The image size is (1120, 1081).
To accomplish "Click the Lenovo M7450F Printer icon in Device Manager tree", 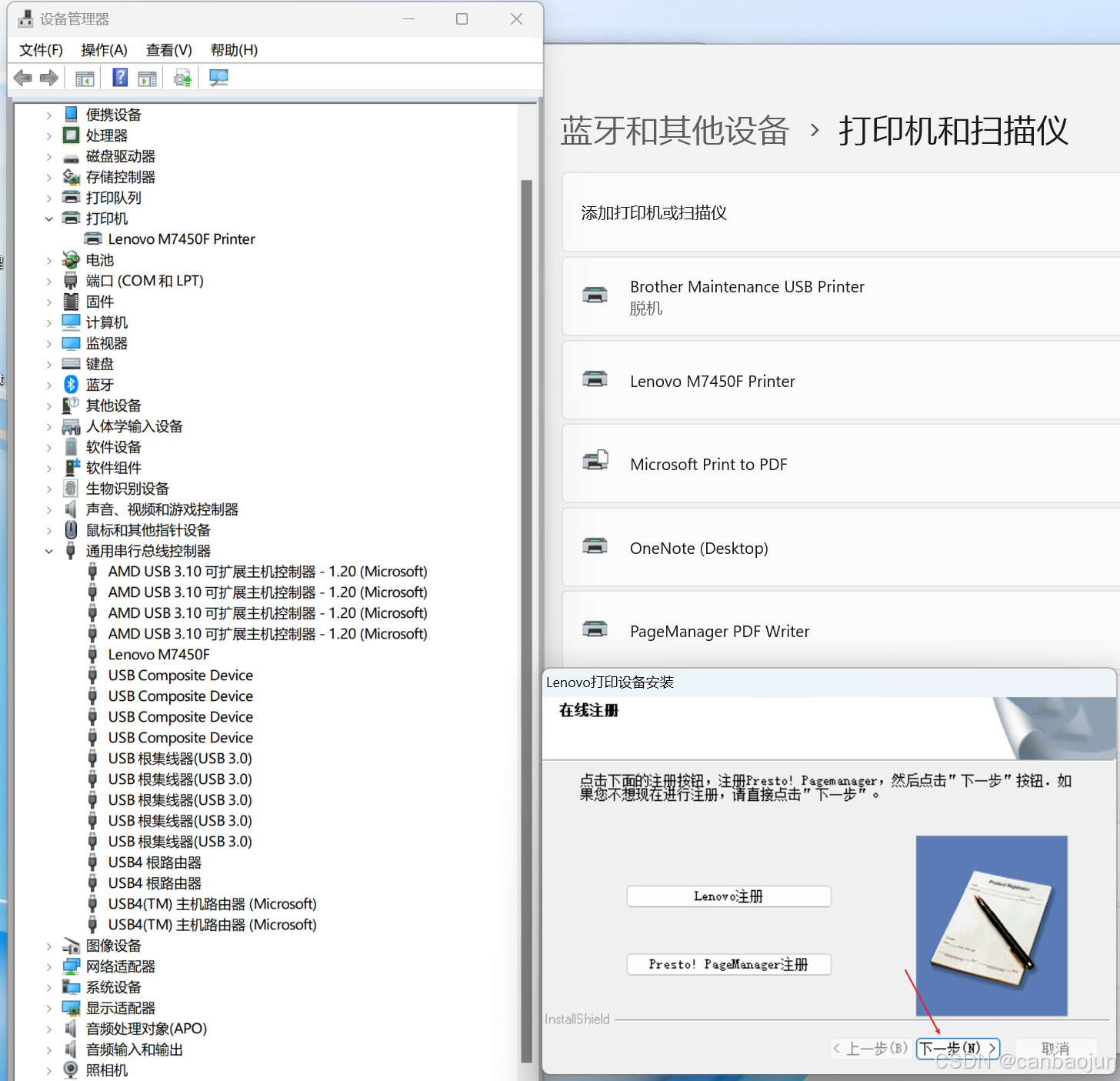I will click(92, 239).
